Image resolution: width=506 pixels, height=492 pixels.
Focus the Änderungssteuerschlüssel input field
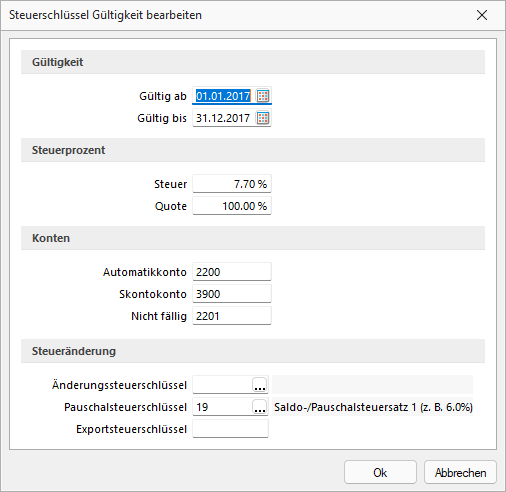[222, 385]
